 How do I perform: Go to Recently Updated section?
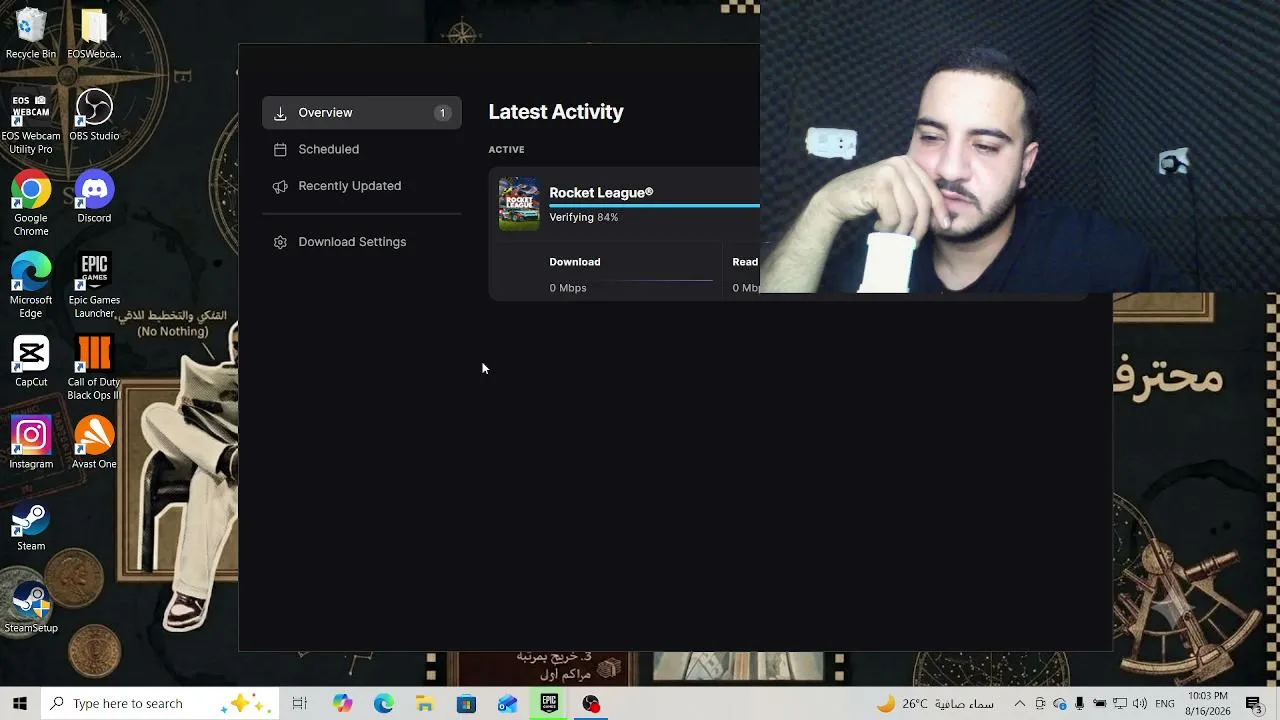tap(361, 186)
